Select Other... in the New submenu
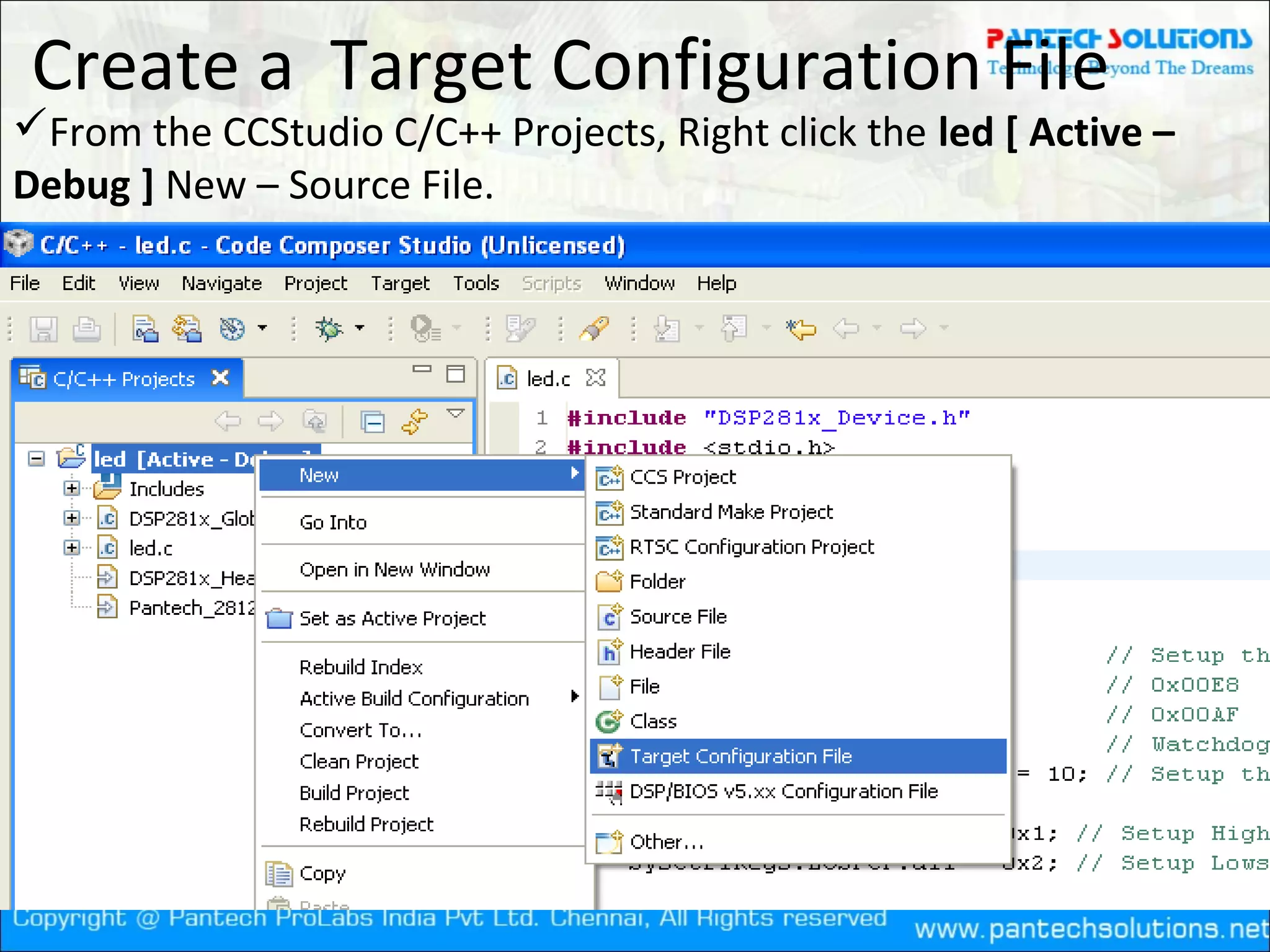Image resolution: width=1270 pixels, height=952 pixels. tap(798, 842)
